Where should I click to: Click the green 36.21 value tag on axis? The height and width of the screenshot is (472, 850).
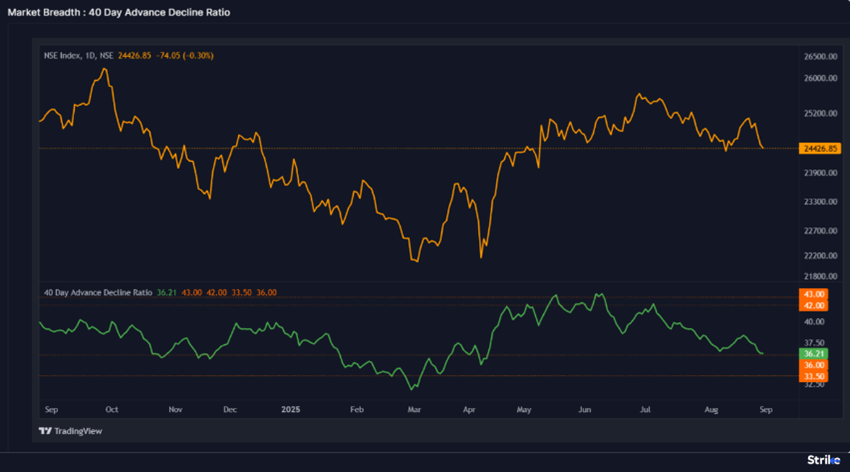(812, 354)
